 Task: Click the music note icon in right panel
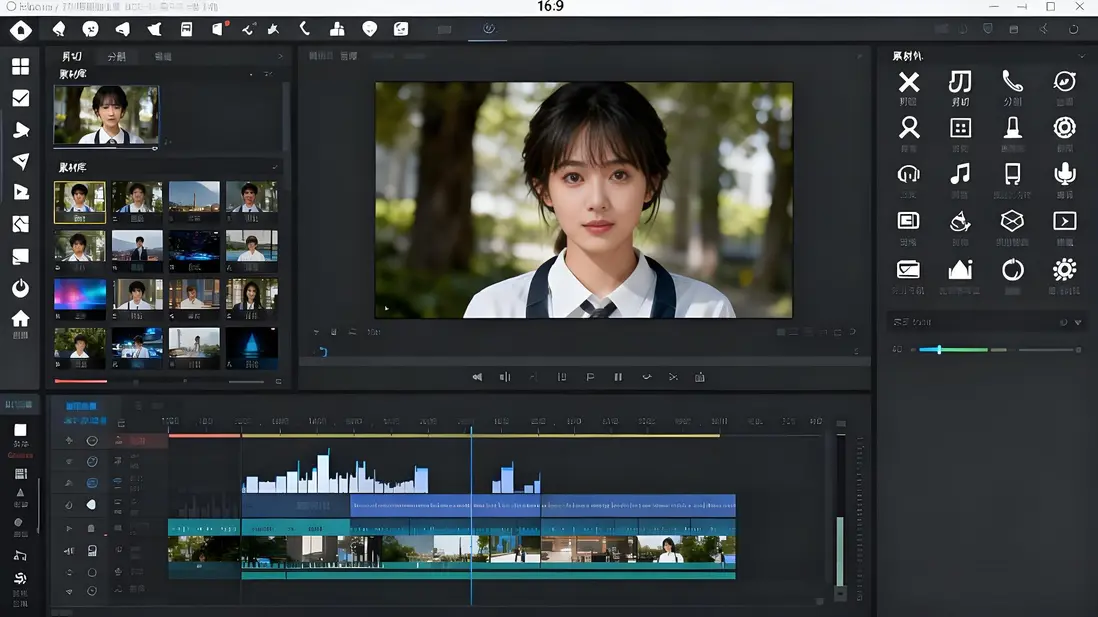coord(960,173)
